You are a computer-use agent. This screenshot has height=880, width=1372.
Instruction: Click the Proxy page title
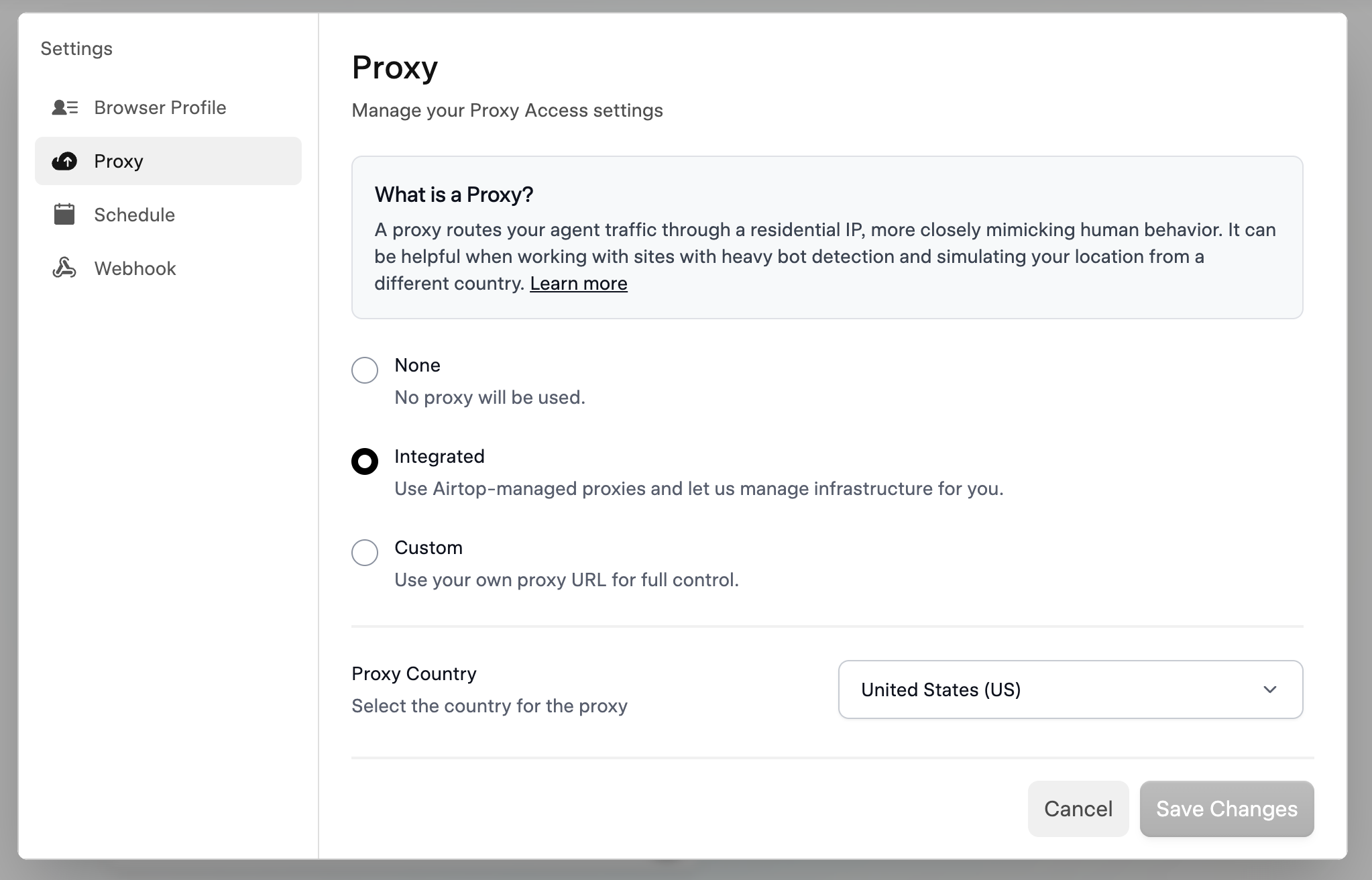(x=394, y=66)
